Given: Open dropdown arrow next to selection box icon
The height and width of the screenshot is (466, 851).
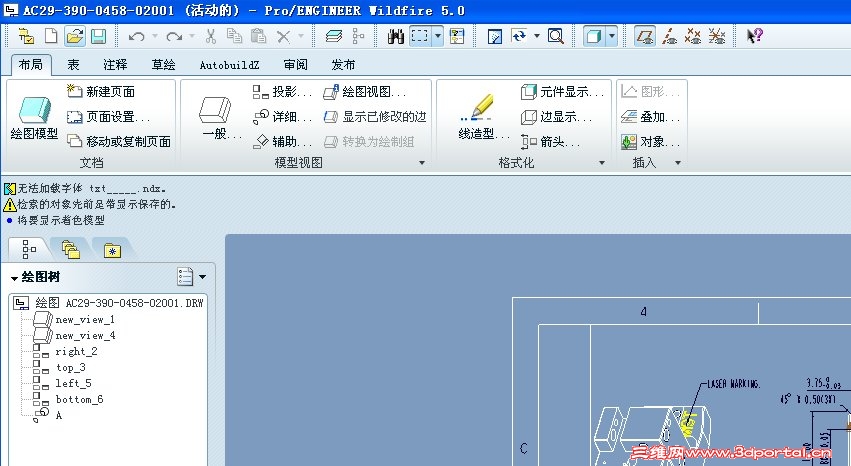Looking at the screenshot, I should (x=437, y=36).
